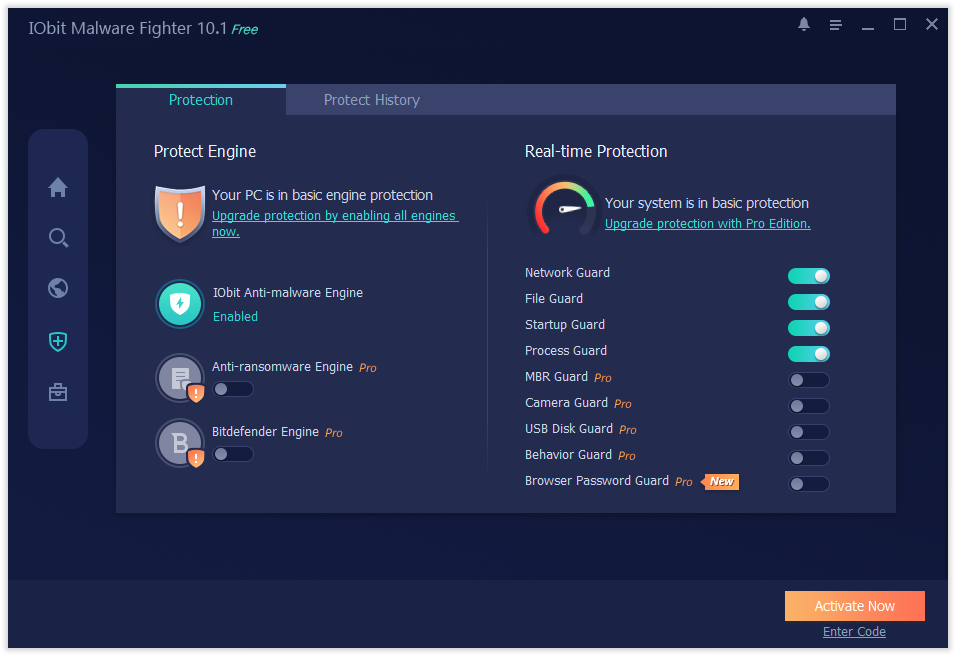This screenshot has width=956, height=656.
Task: Open the main menu via the hamburger icon
Action: (835, 24)
